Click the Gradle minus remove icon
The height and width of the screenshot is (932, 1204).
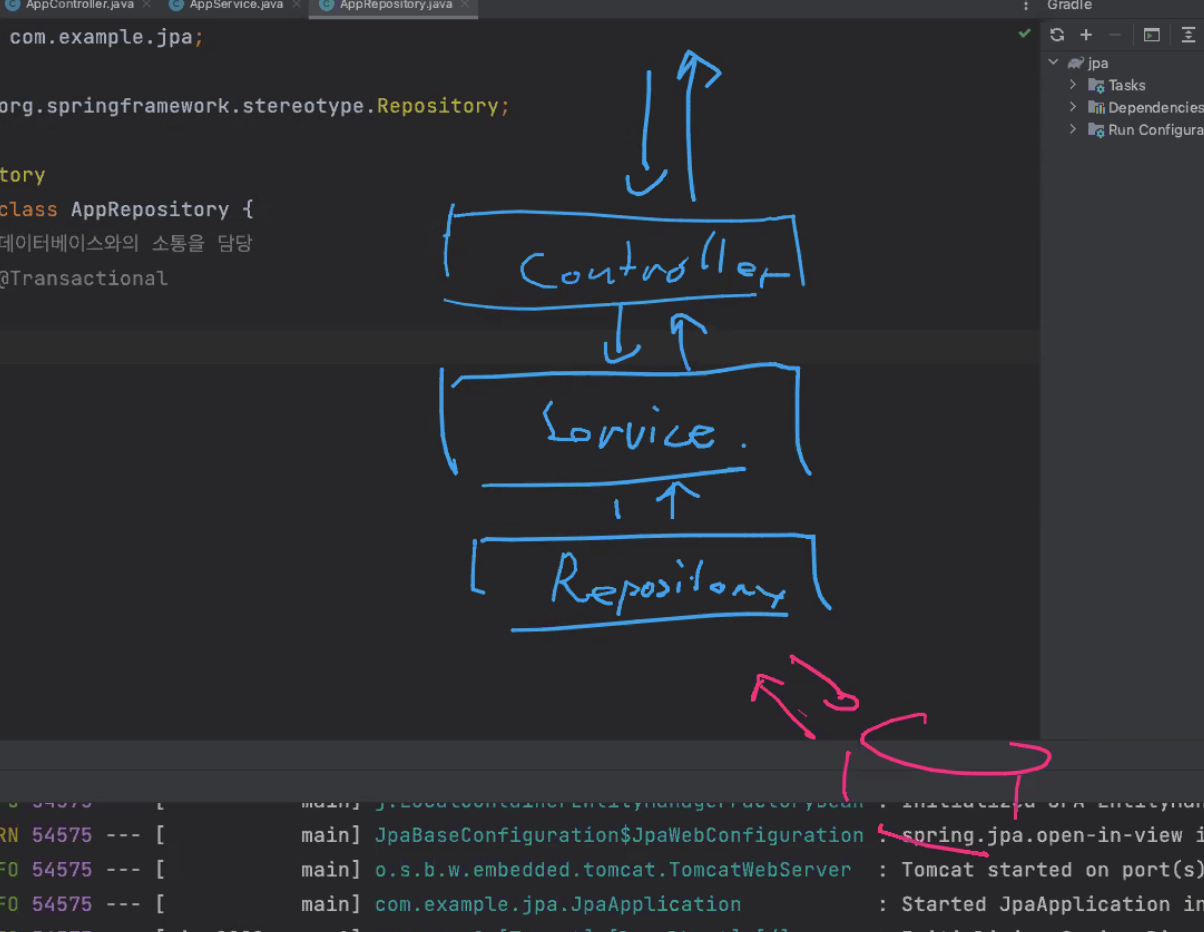(x=1116, y=35)
